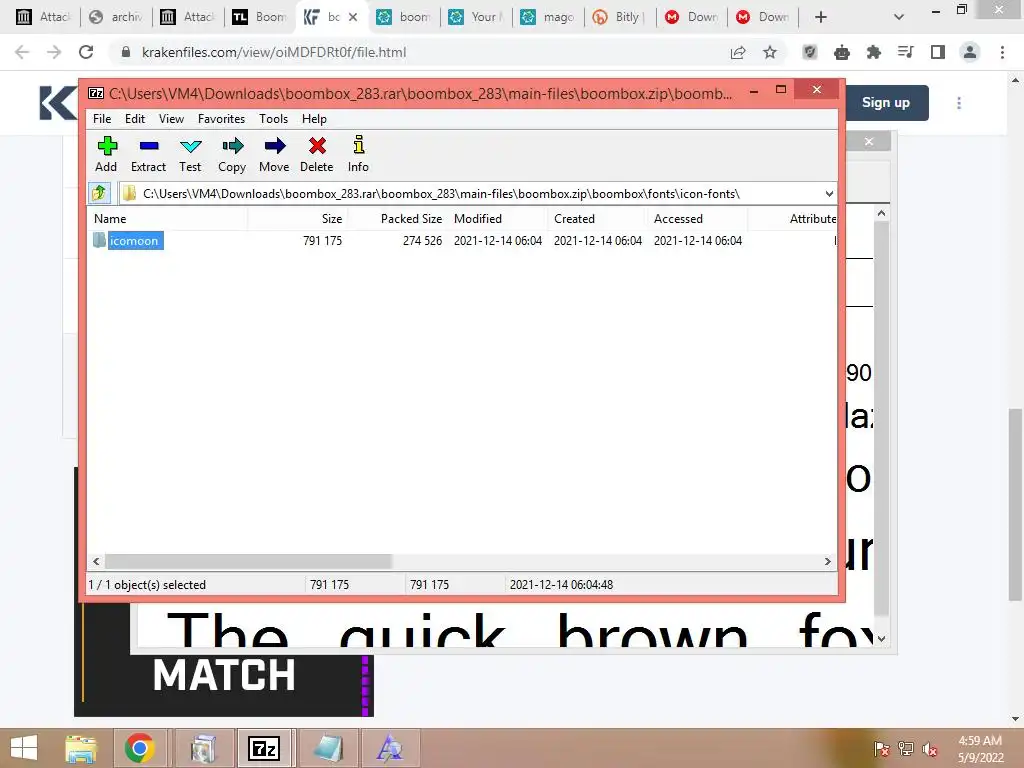Click the Action Center flag tray icon
This screenshot has height=768, width=1024.
point(881,749)
